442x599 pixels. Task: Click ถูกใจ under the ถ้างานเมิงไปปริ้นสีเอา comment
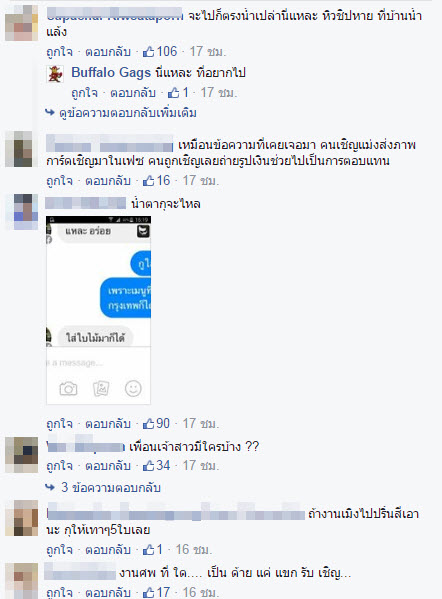[x=60, y=550]
